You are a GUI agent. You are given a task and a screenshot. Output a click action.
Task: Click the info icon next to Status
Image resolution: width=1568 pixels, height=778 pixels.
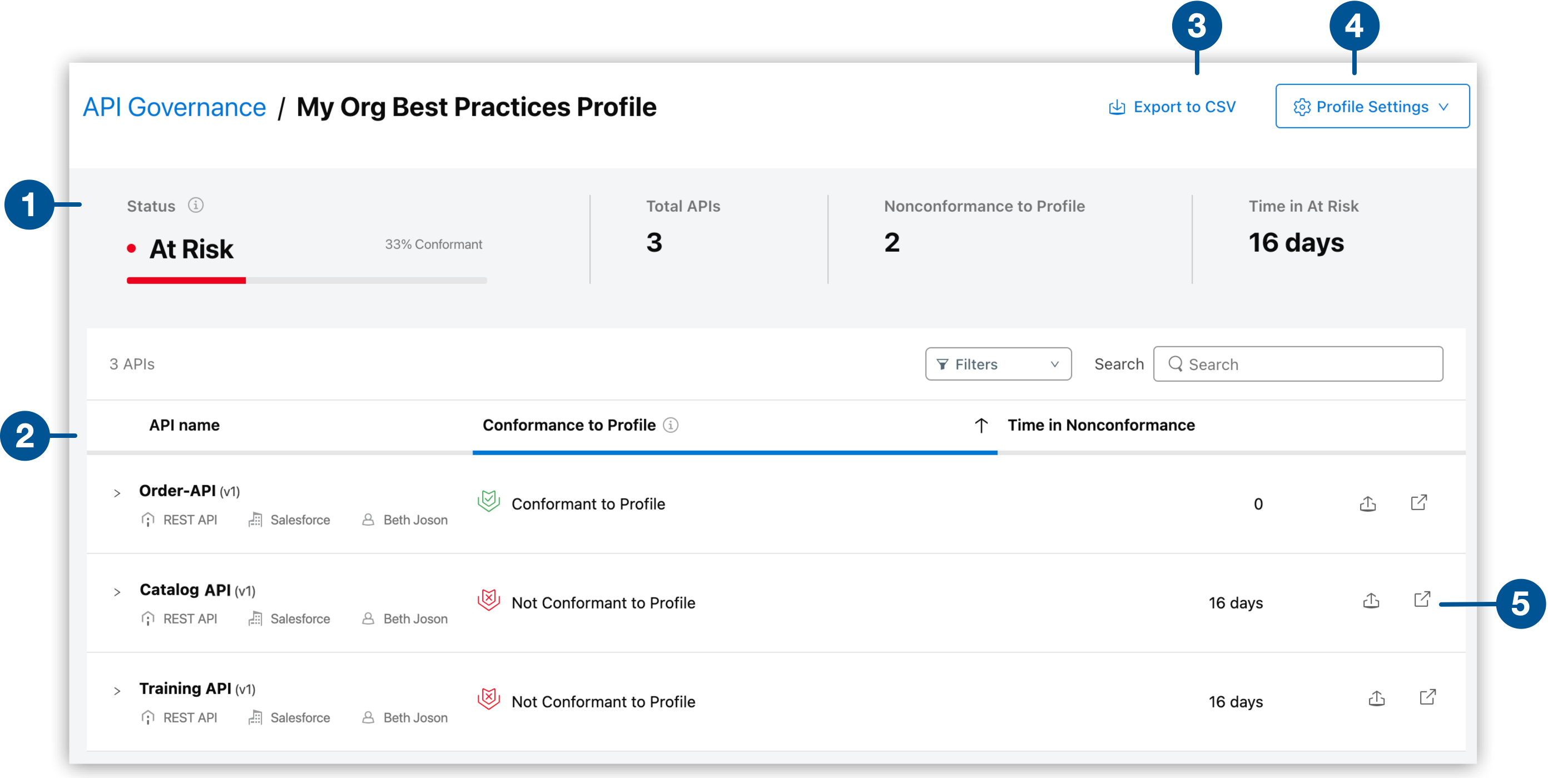196,206
